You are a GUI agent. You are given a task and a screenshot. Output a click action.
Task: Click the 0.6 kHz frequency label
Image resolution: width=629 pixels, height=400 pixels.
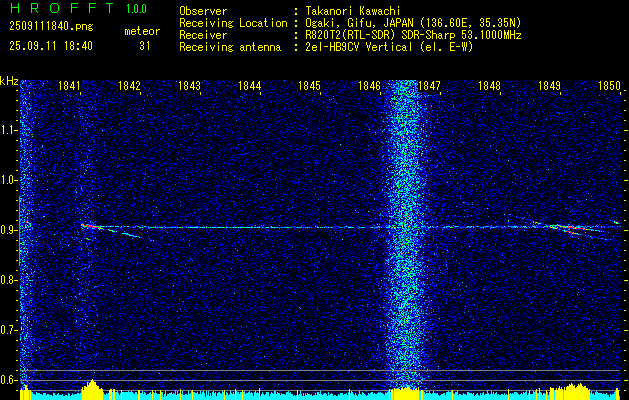pos(8,380)
